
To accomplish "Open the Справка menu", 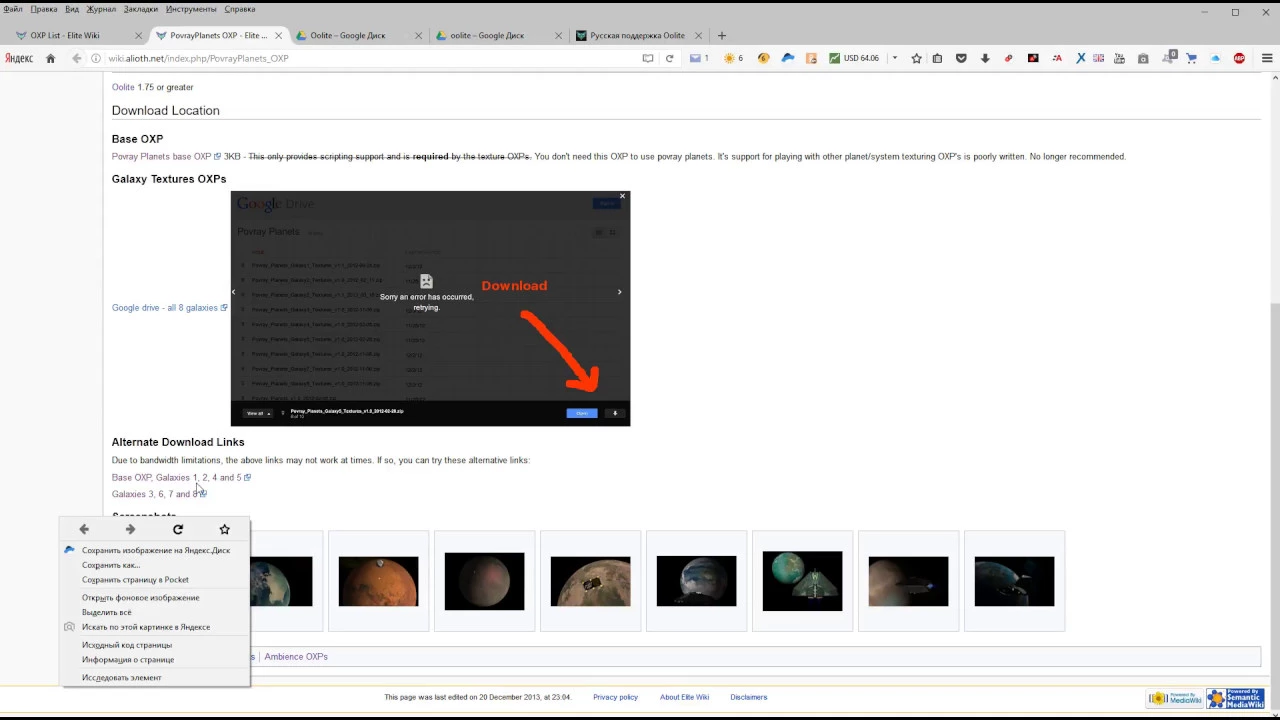I will [x=240, y=9].
